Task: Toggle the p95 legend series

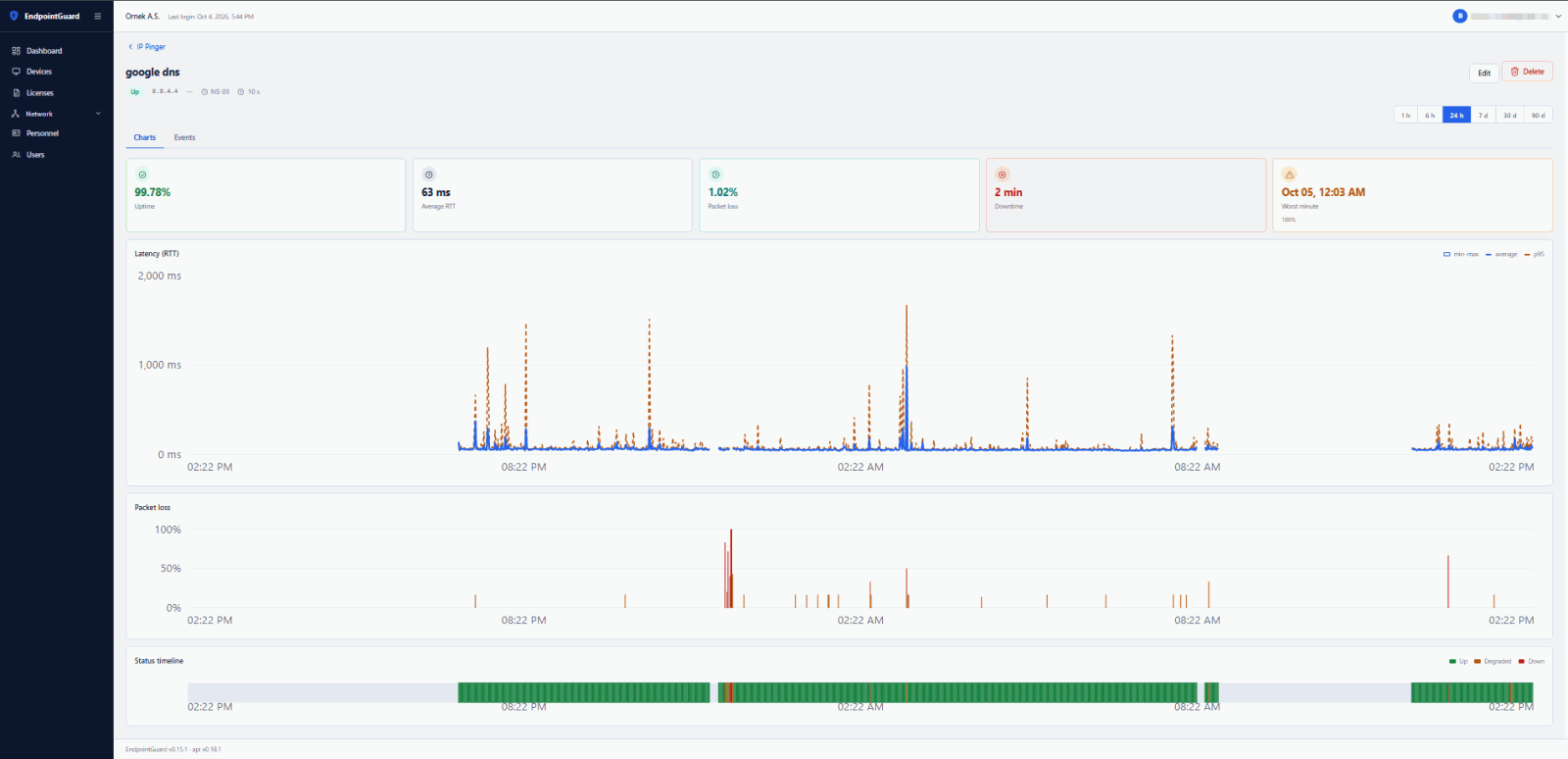Action: point(1535,254)
